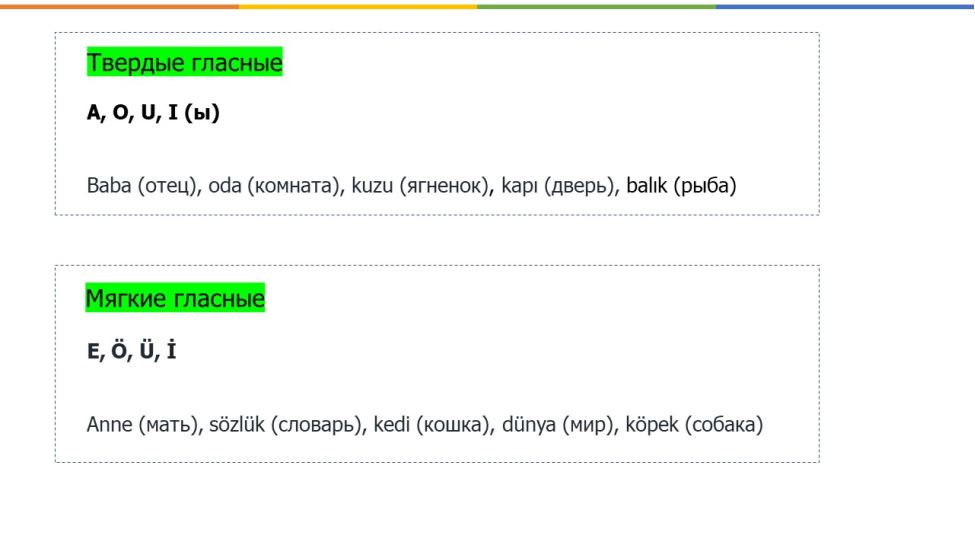Click the word 'balık (рыба)'
The height and width of the screenshot is (549, 975).
681,185
